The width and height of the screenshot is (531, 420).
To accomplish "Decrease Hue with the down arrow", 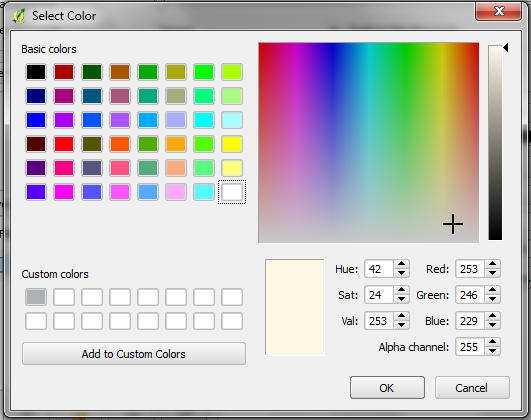I will [402, 273].
